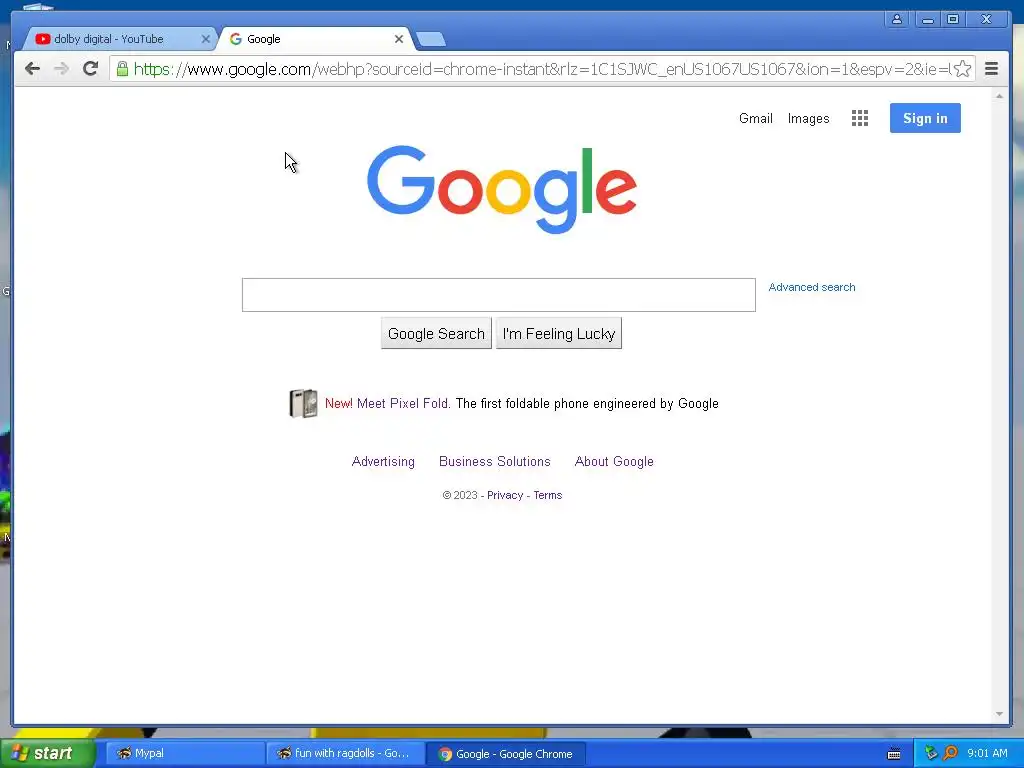Open the Windows start menu
This screenshot has width=1024, height=768.
click(x=47, y=753)
